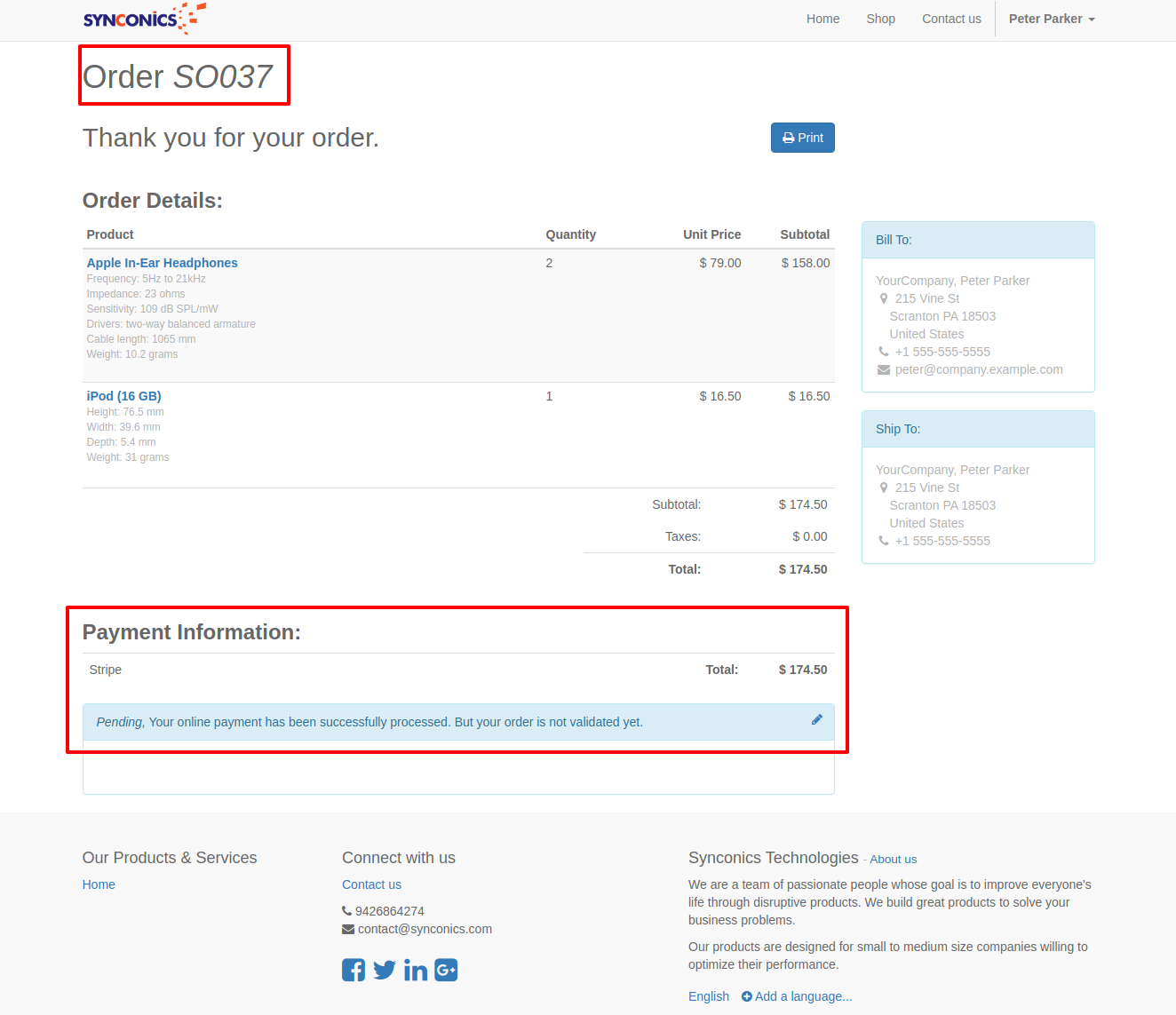Go to the Shop page
The width and height of the screenshot is (1176, 1015).
[880, 19]
